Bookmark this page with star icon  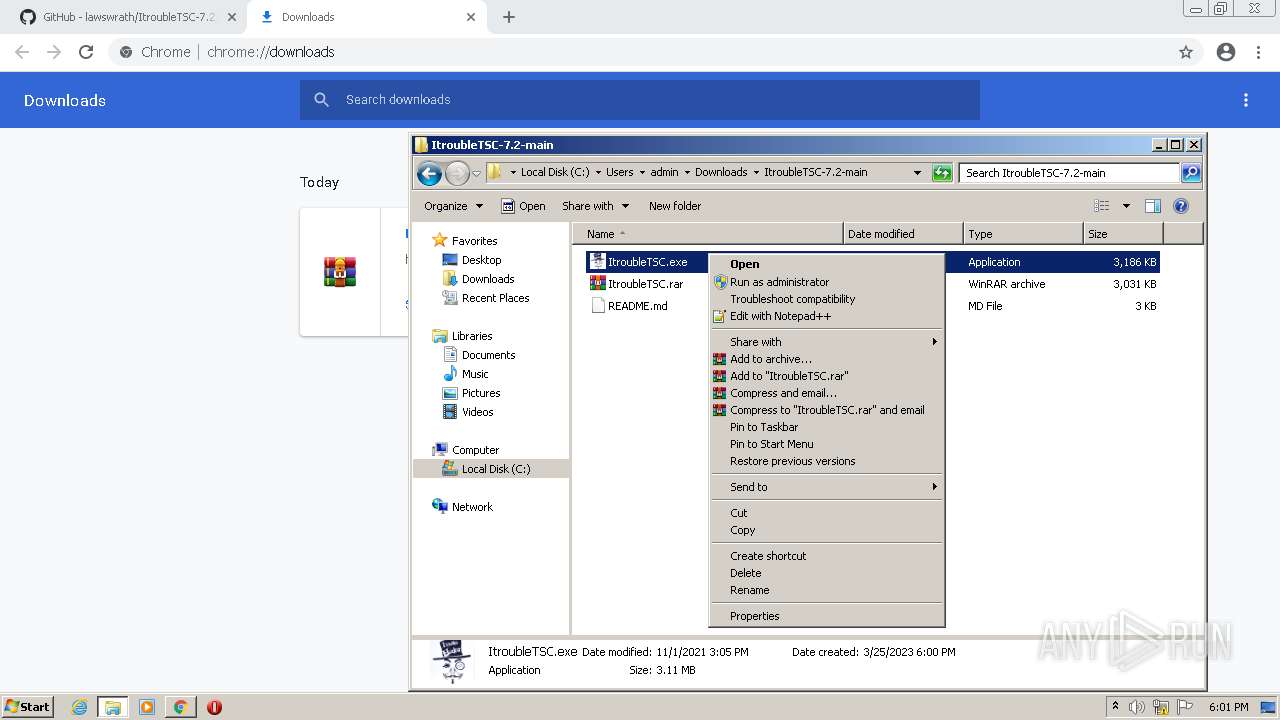point(1186,52)
